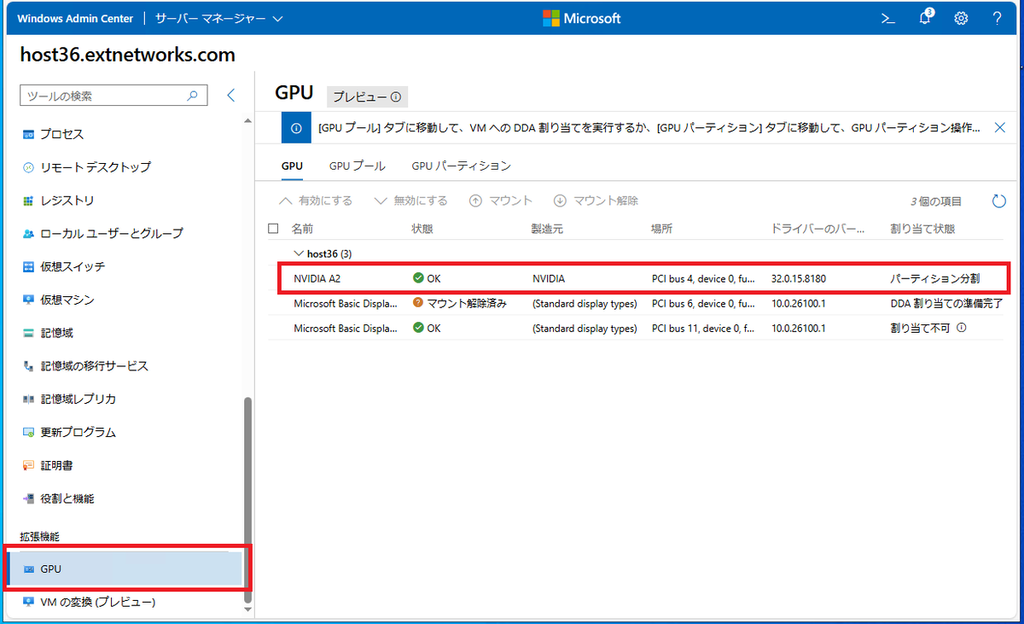Click the 仮想マシン sidebar icon
1024x624 pixels.
click(28, 300)
